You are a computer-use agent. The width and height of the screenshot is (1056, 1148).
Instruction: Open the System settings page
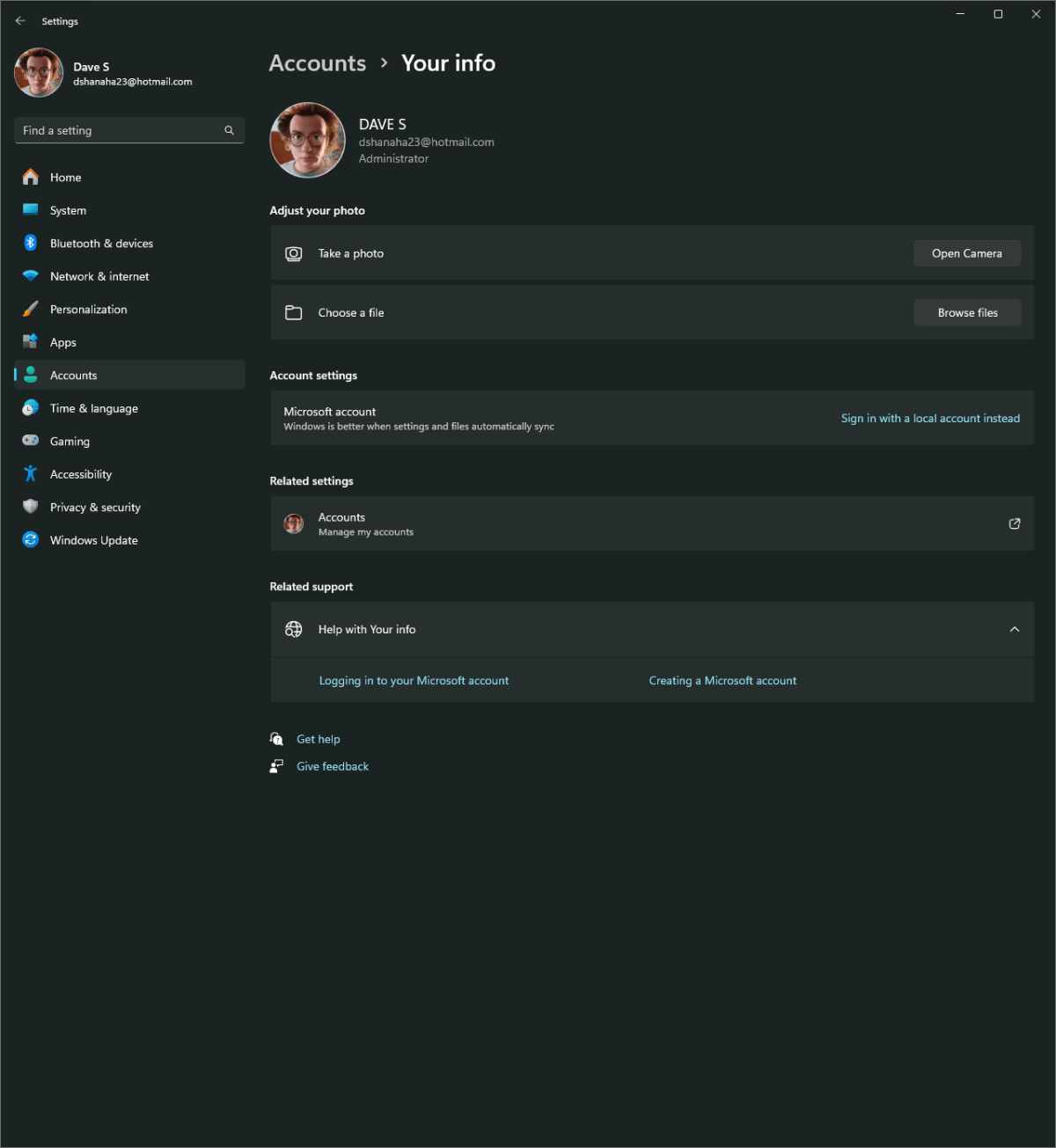tap(68, 211)
